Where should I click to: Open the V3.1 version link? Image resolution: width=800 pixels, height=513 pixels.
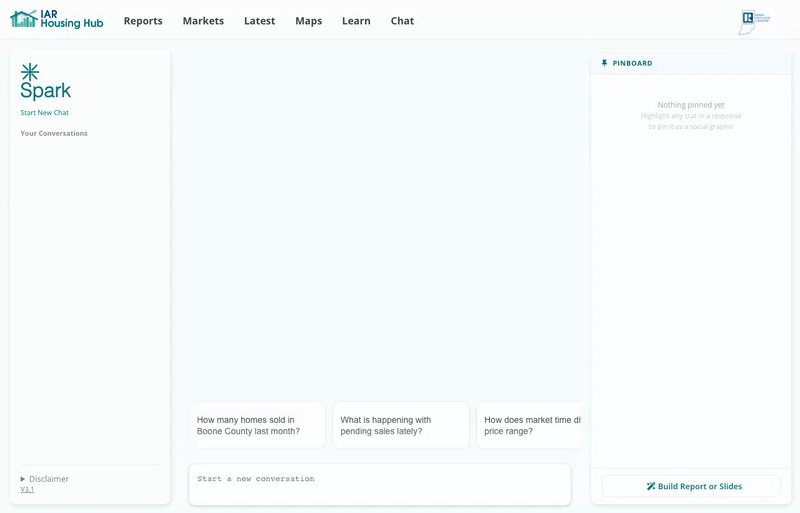point(27,490)
